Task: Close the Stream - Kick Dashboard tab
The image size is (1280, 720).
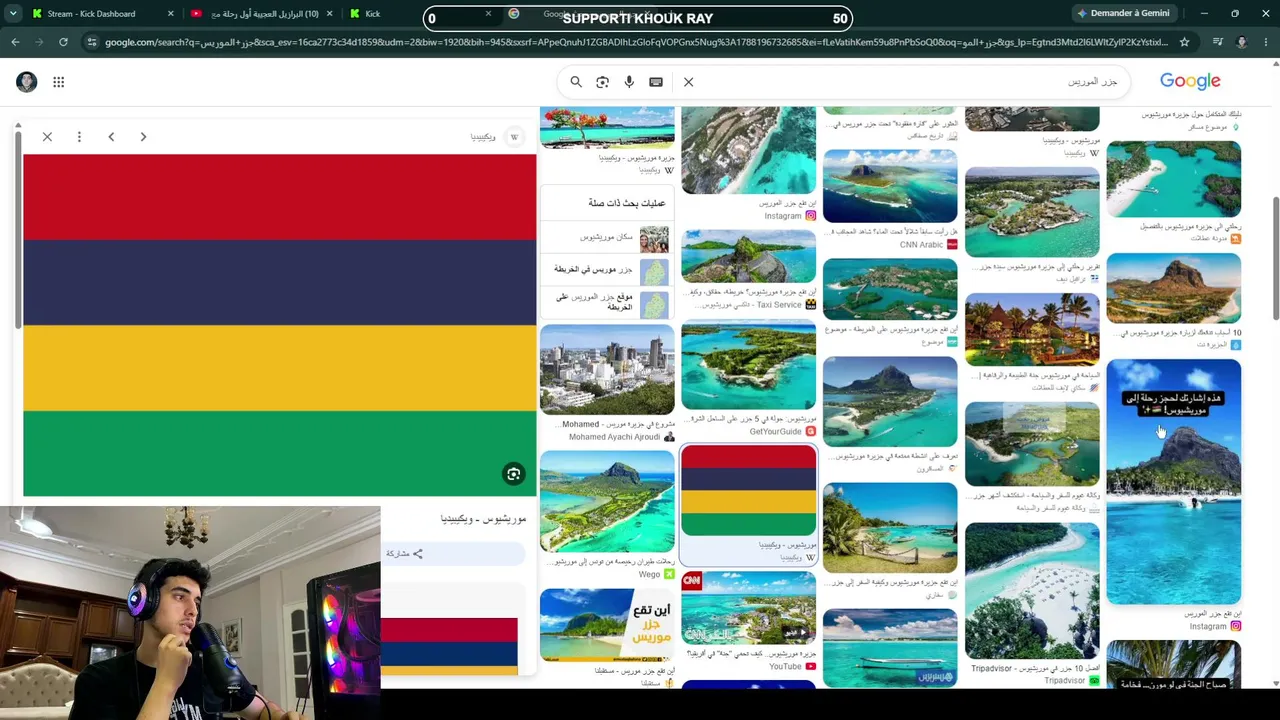Action: click(170, 14)
